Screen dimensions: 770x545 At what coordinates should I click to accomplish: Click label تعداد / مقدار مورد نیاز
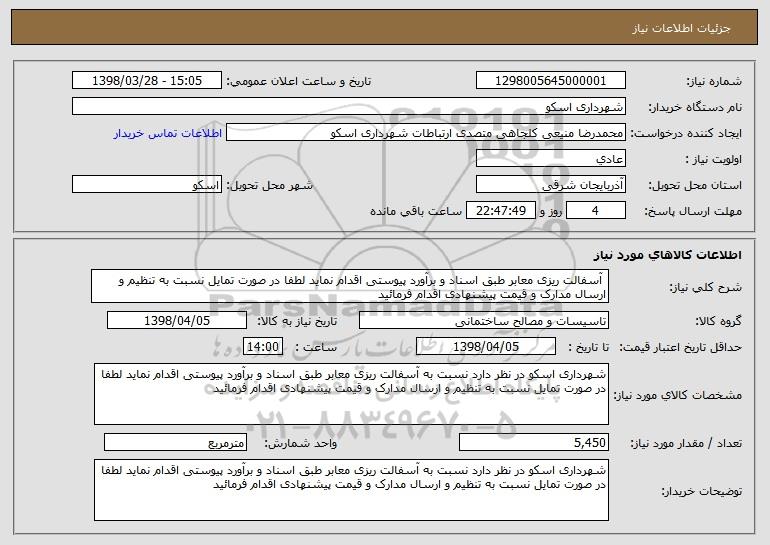[x=686, y=444]
